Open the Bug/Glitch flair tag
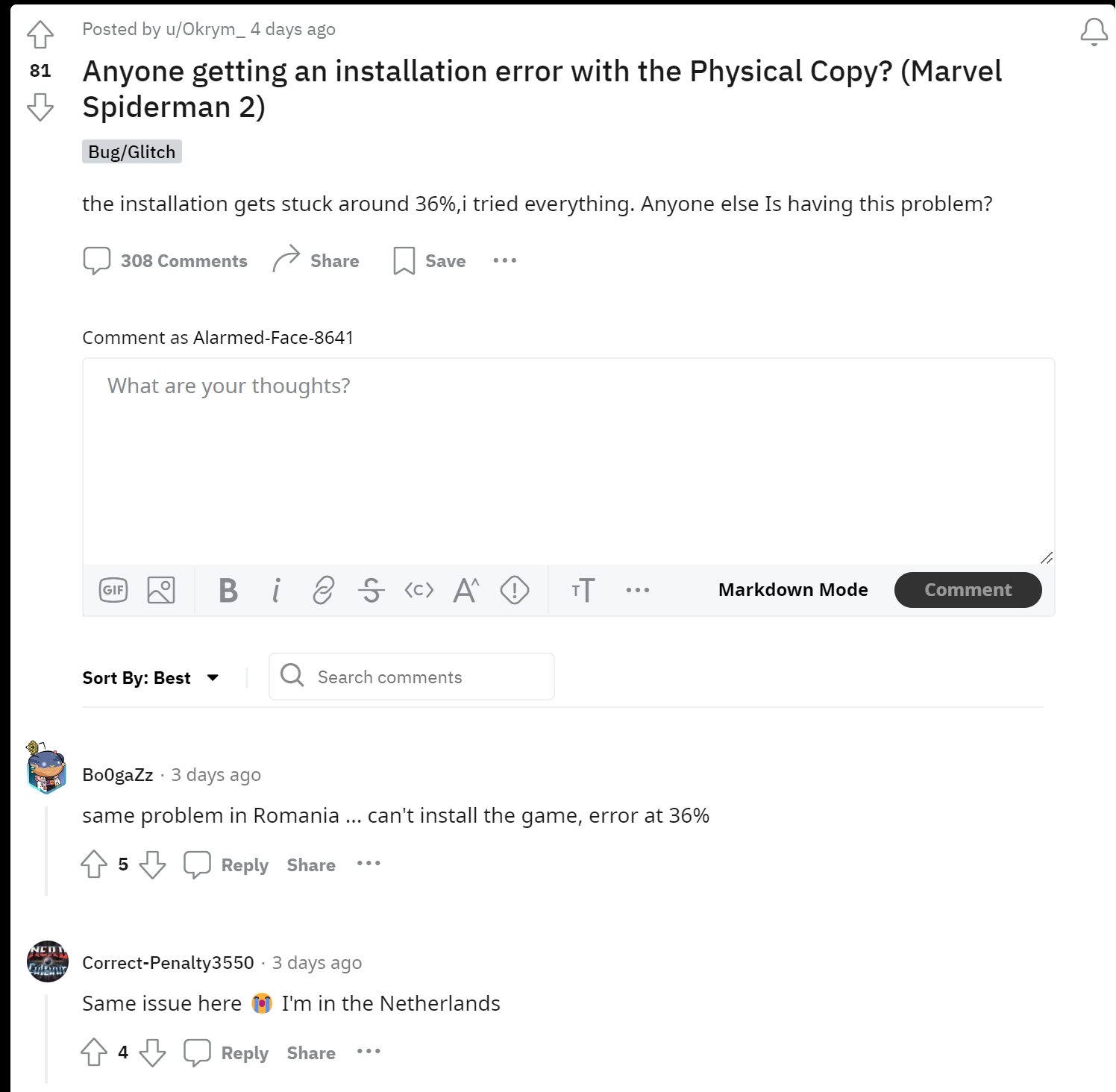The image size is (1116, 1092). point(132,151)
